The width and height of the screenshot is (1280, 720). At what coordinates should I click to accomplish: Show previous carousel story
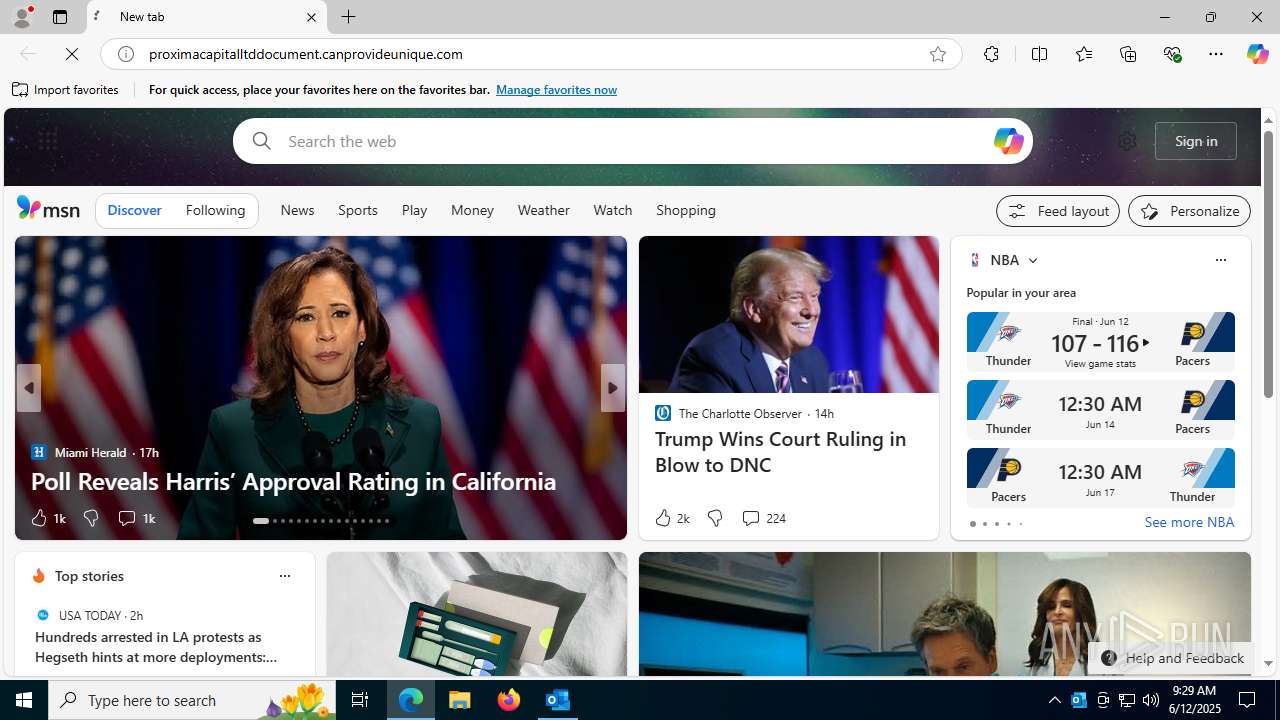28,388
